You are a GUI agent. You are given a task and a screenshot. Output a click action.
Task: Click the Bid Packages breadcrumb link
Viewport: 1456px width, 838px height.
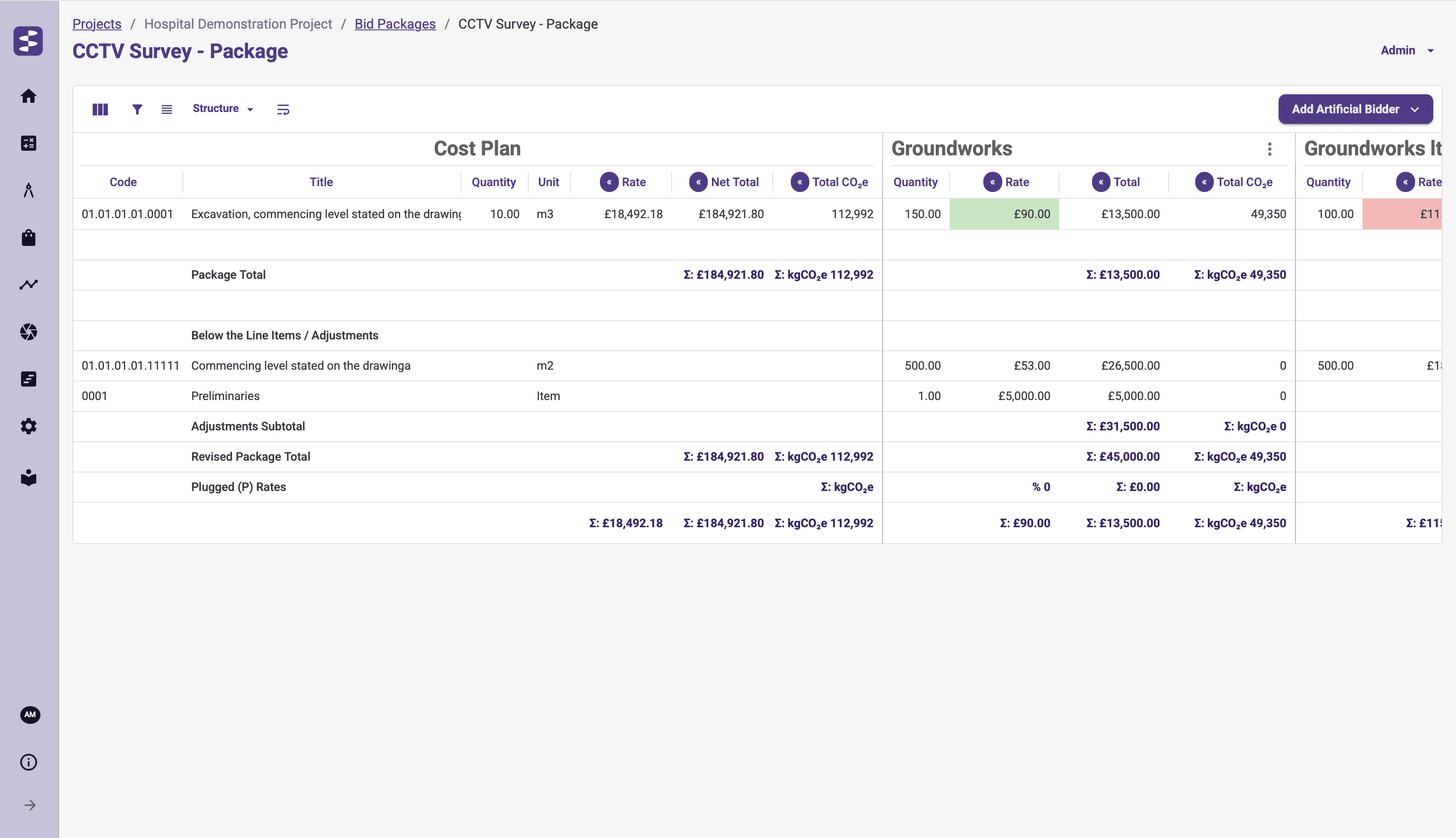395,24
